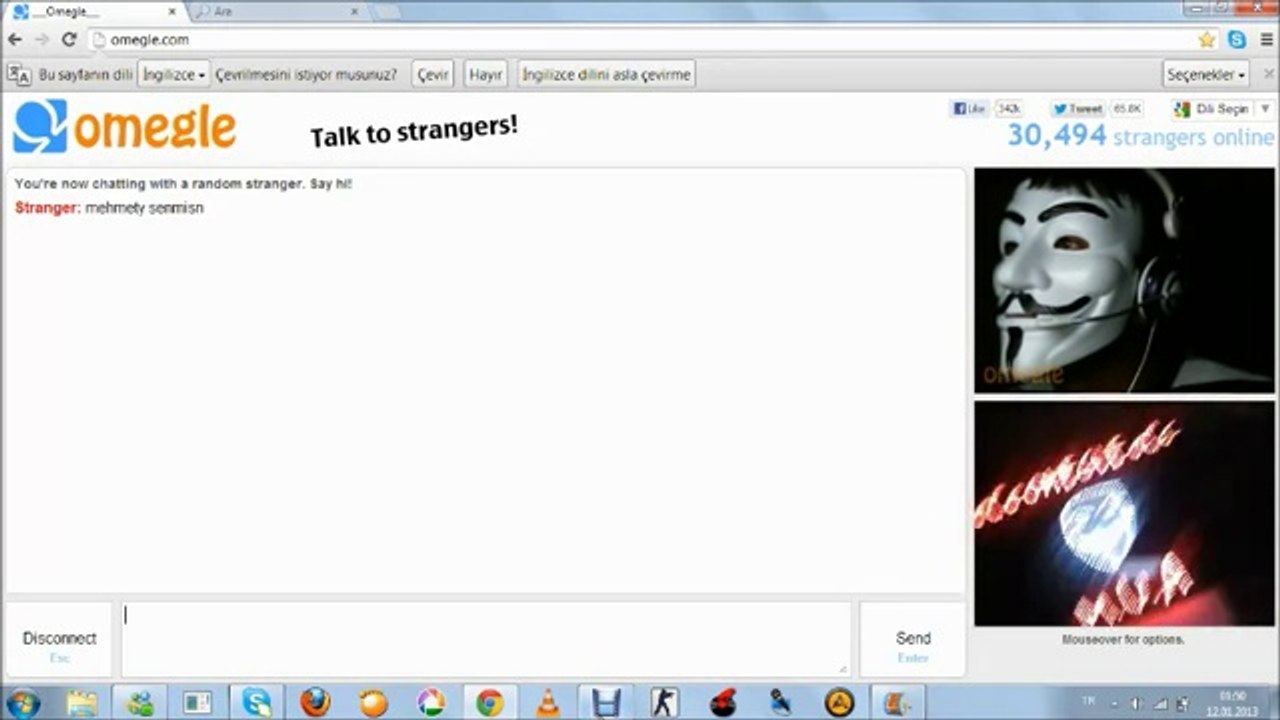1280x720 pixels.
Task: Click İngilizce dilini asla çevirme button
Action: (x=606, y=74)
